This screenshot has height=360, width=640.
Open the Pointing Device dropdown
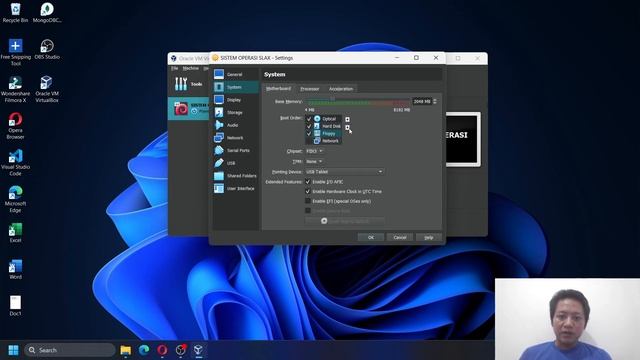click(x=344, y=172)
